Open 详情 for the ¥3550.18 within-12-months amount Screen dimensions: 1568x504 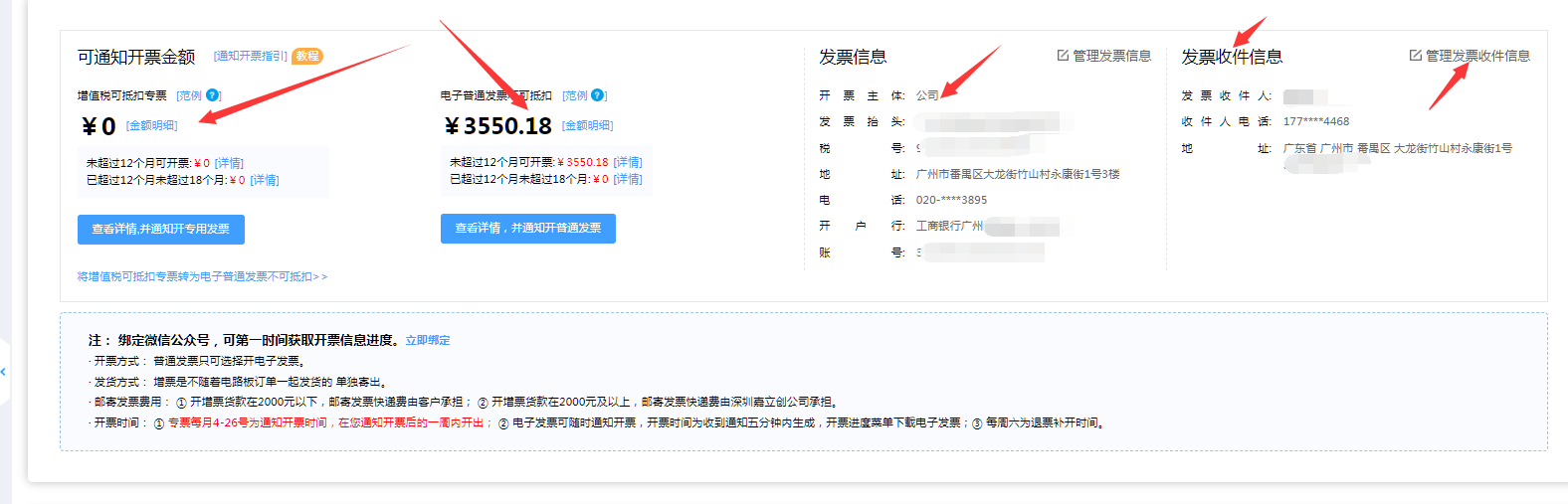628,162
